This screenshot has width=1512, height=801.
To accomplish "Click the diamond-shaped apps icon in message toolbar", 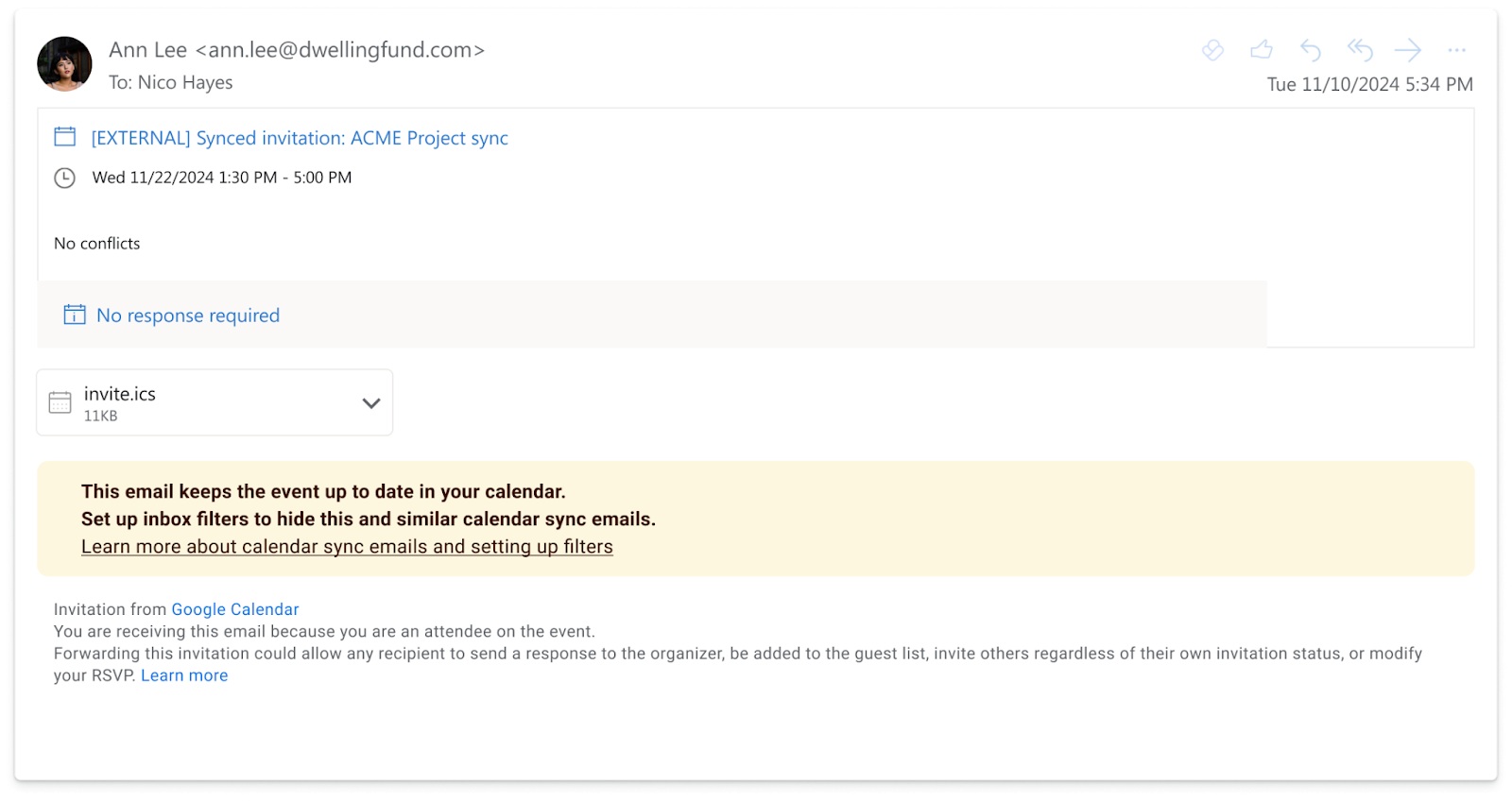I will [x=1212, y=50].
